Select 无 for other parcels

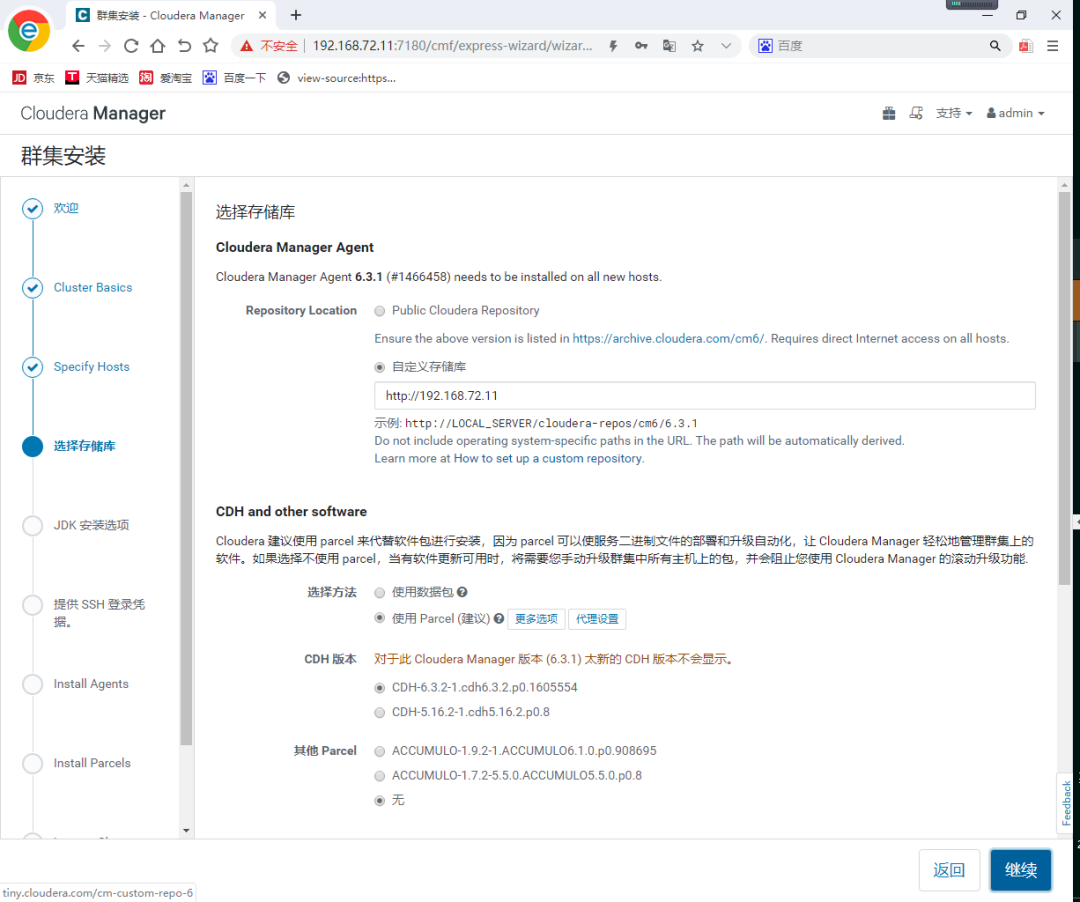380,801
